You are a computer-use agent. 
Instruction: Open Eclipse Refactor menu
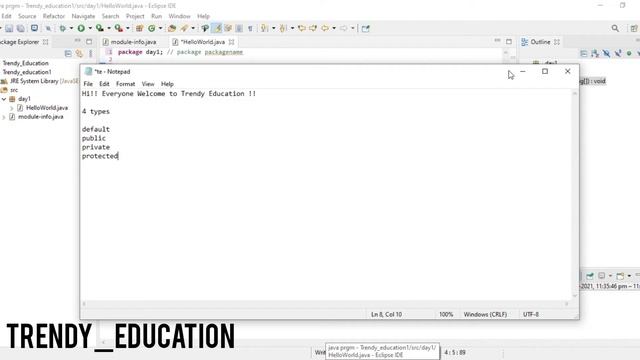coord(53,16)
